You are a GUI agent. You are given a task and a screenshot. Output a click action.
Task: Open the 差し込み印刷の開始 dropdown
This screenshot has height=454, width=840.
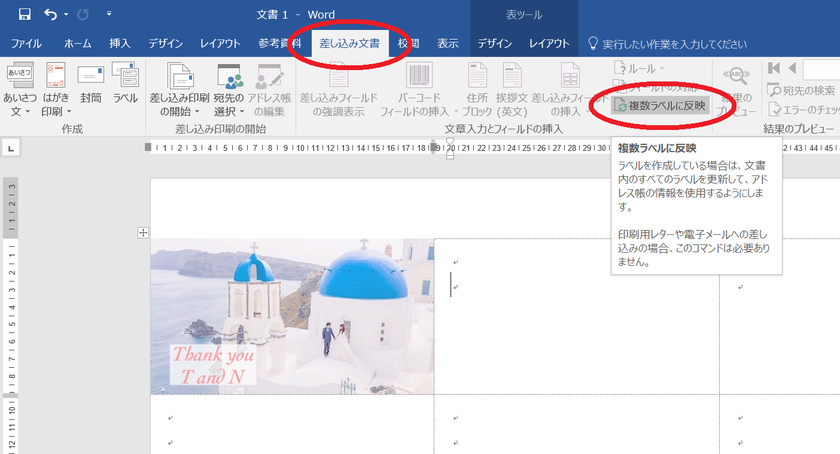pyautogui.click(x=179, y=89)
